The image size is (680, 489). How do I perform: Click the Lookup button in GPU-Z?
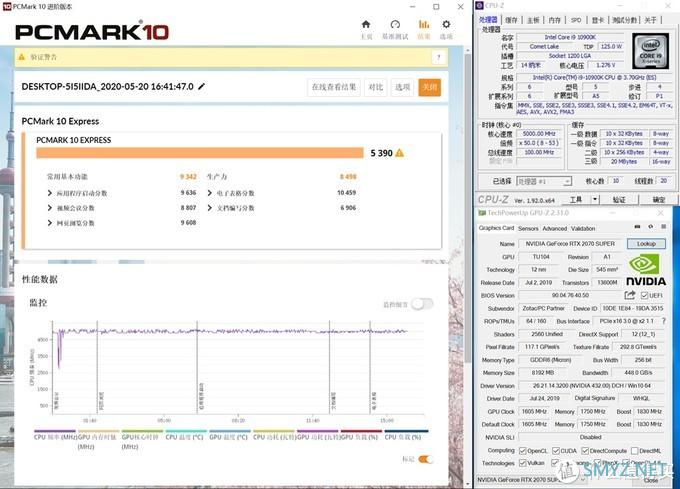pyautogui.click(x=646, y=244)
